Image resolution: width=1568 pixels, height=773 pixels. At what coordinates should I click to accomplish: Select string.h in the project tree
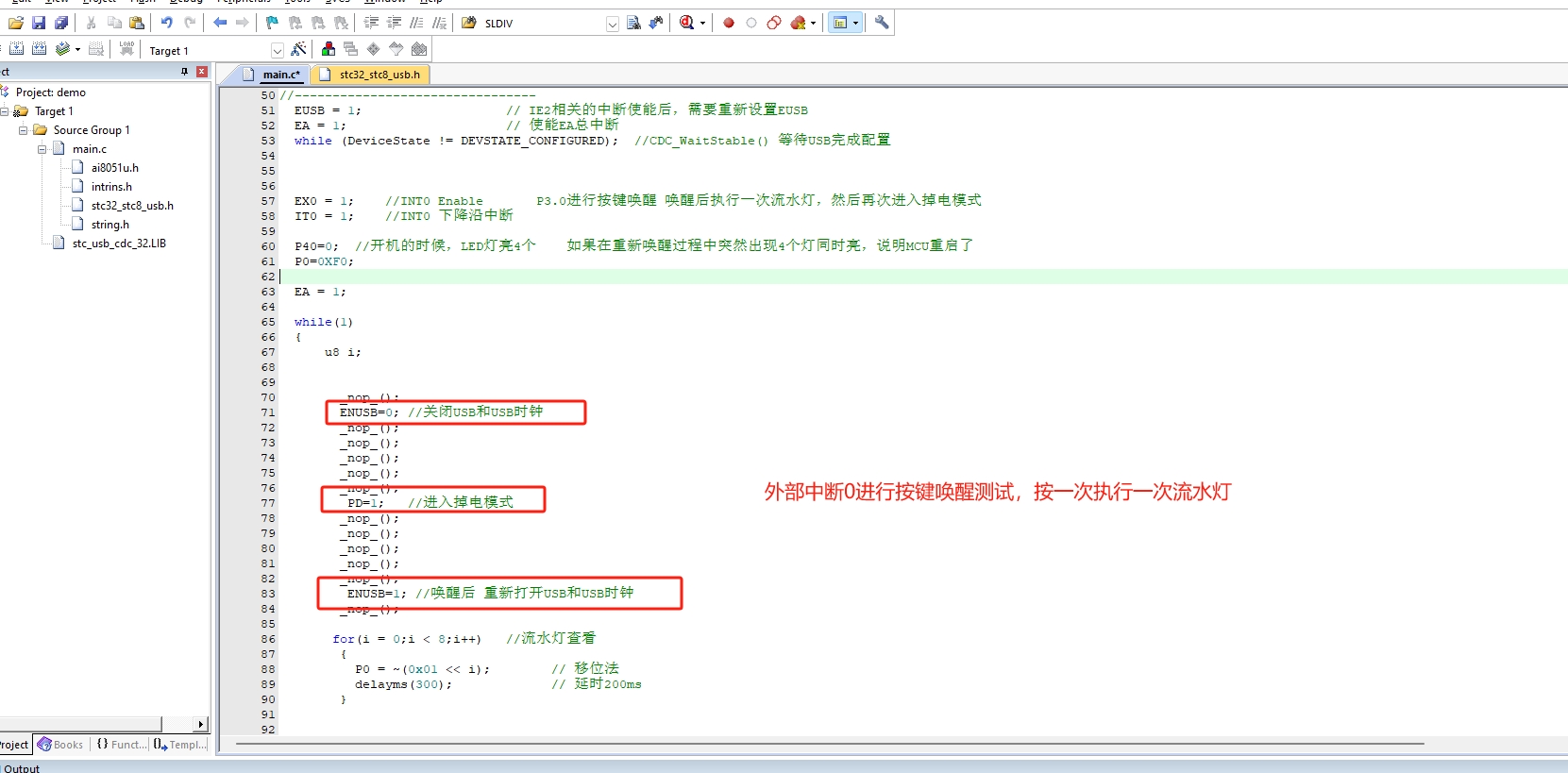110,225
